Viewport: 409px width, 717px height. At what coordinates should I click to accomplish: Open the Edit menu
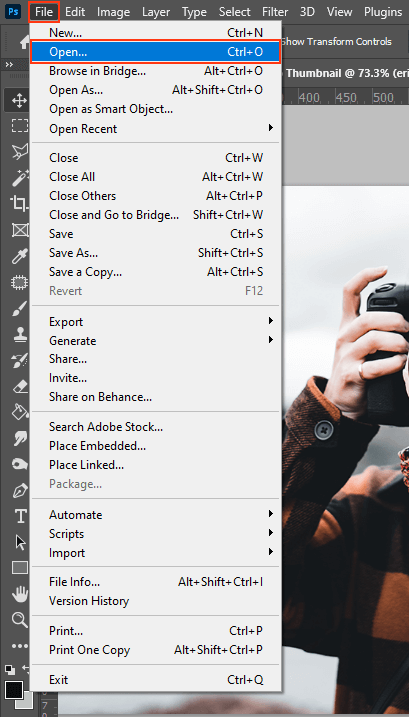point(75,11)
